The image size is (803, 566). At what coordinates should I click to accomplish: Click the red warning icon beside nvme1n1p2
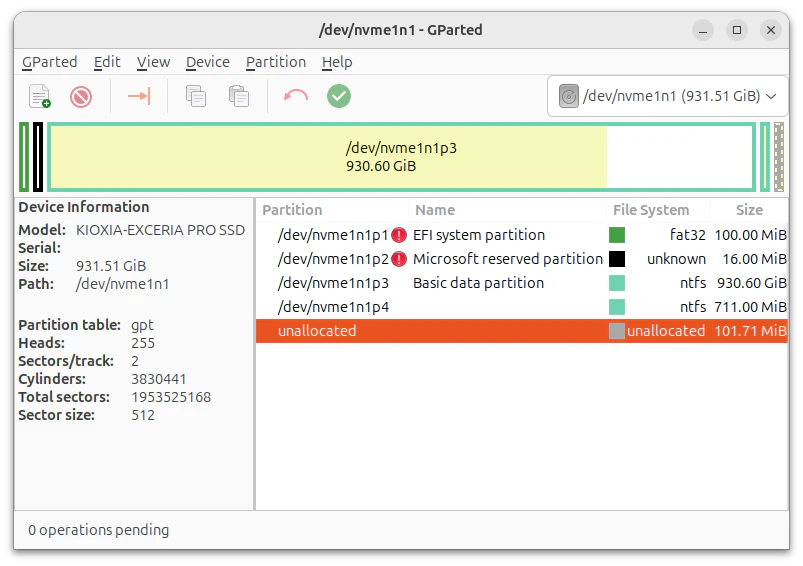coord(398,259)
